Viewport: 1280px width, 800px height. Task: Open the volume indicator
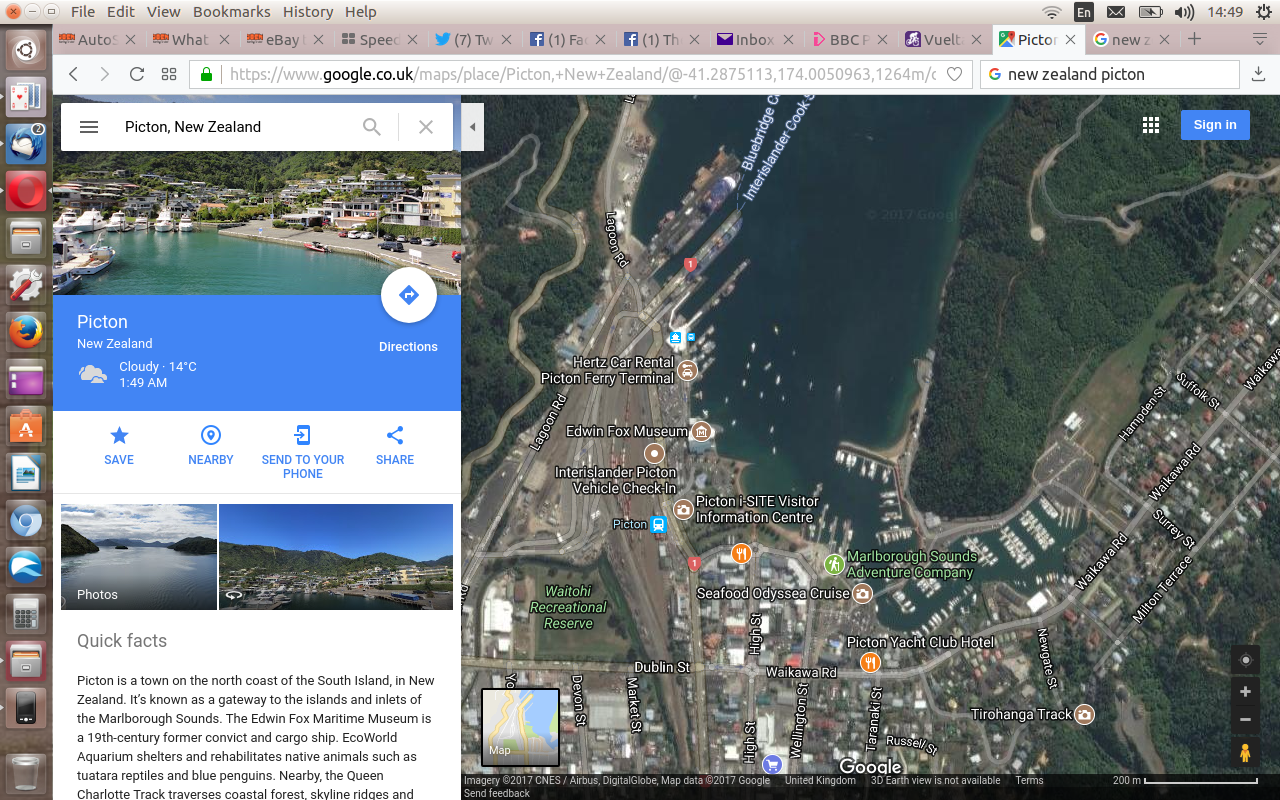[1184, 12]
